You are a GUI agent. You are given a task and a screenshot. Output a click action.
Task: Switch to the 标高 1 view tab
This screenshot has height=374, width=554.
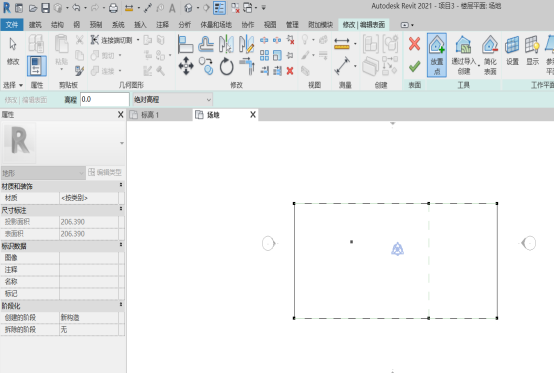[160, 115]
